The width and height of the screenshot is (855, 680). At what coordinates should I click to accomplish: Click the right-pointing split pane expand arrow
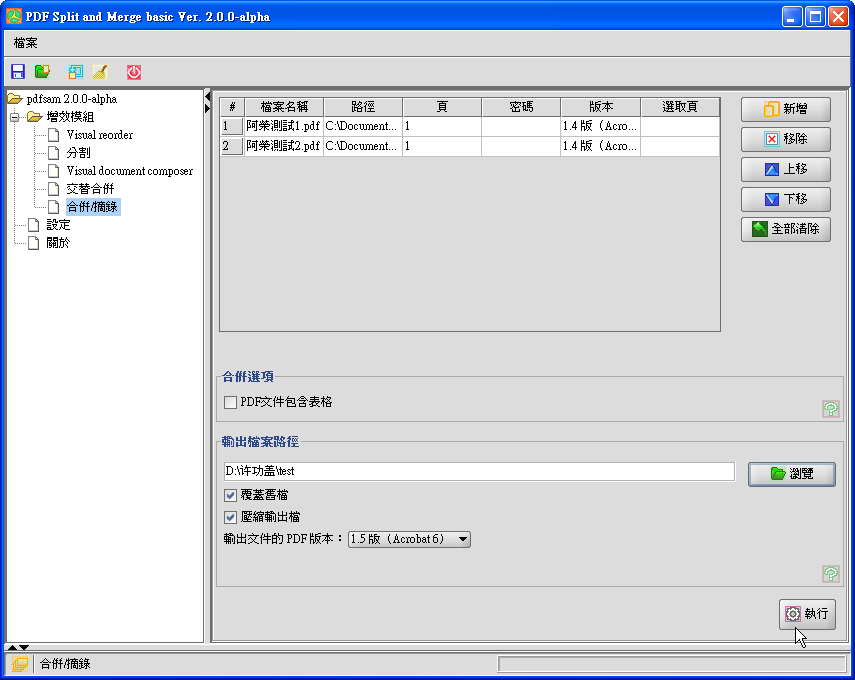(x=207, y=109)
